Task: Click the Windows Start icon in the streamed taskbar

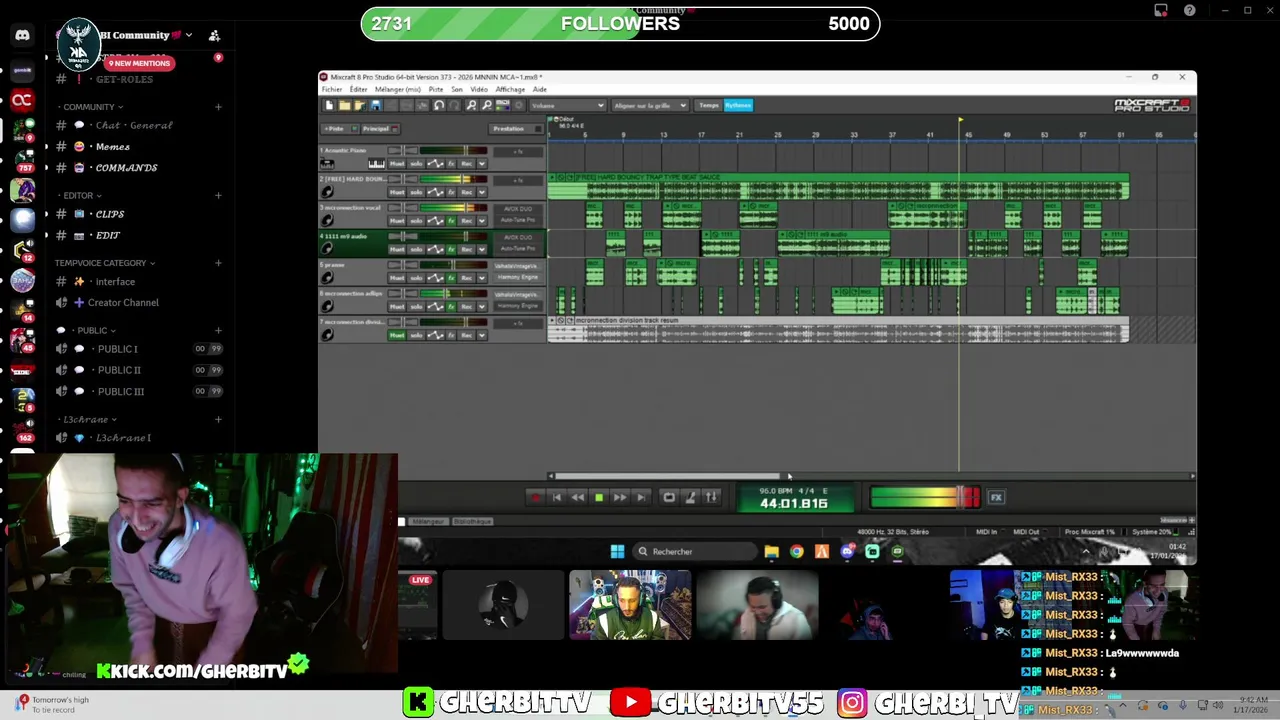Action: coord(617,551)
